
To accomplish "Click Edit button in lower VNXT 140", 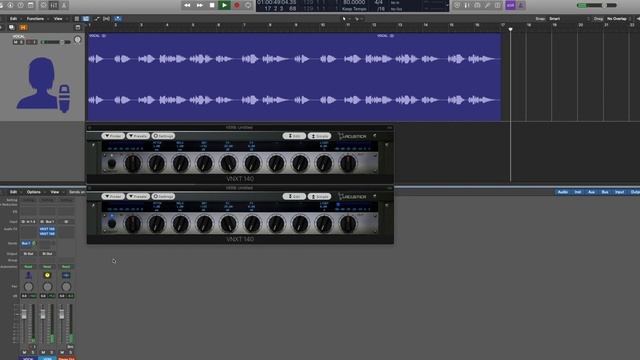I will click(x=294, y=196).
